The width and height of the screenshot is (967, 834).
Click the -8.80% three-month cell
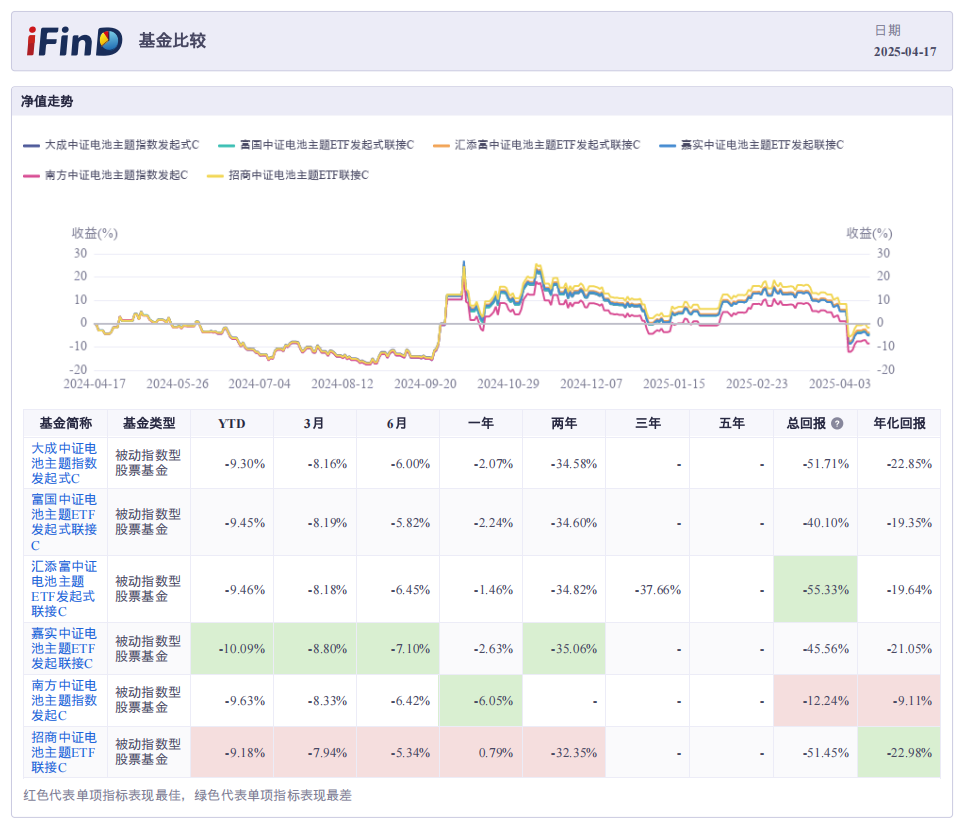pos(315,649)
